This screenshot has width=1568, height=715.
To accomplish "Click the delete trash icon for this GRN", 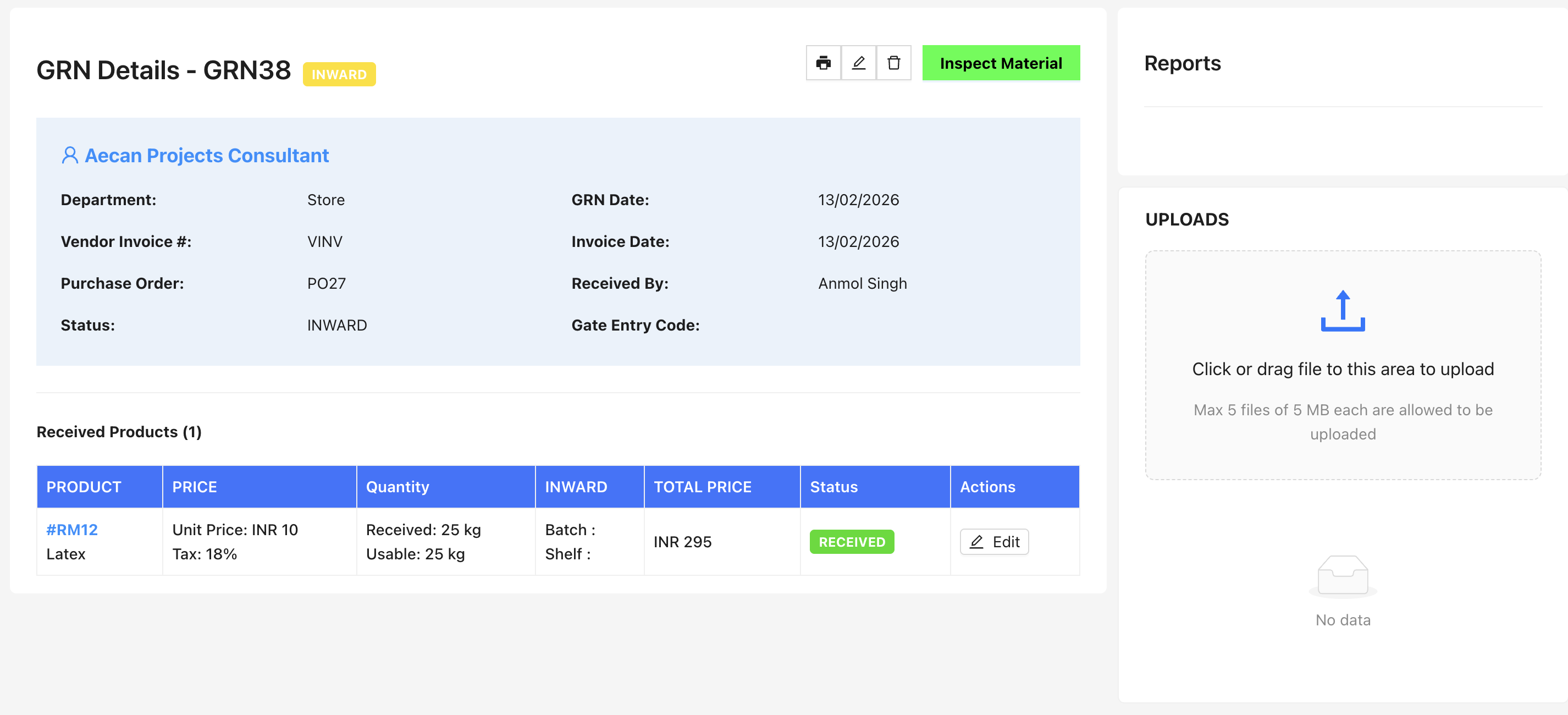I will pos(893,63).
